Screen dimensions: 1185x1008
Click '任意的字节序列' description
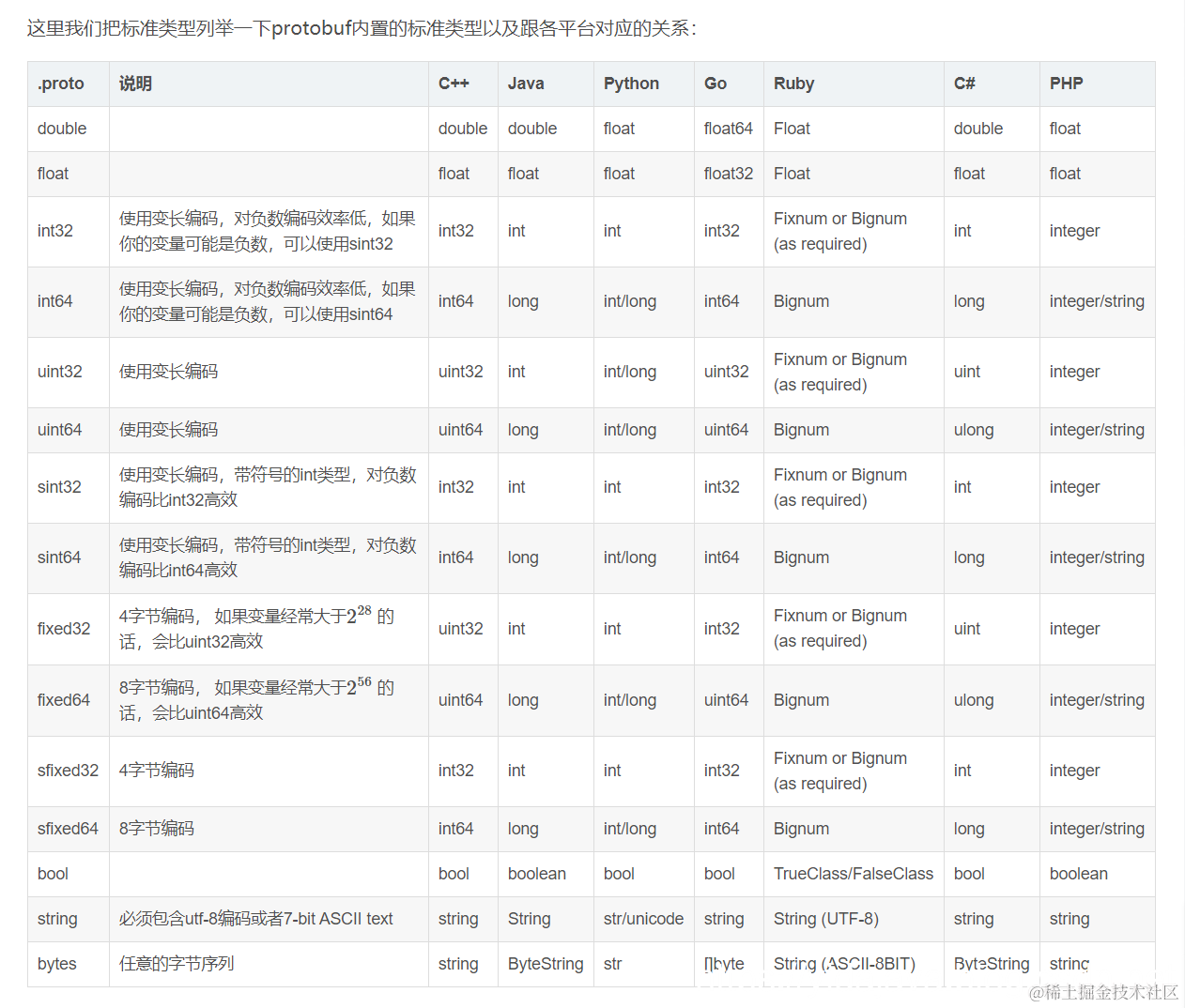tap(177, 964)
